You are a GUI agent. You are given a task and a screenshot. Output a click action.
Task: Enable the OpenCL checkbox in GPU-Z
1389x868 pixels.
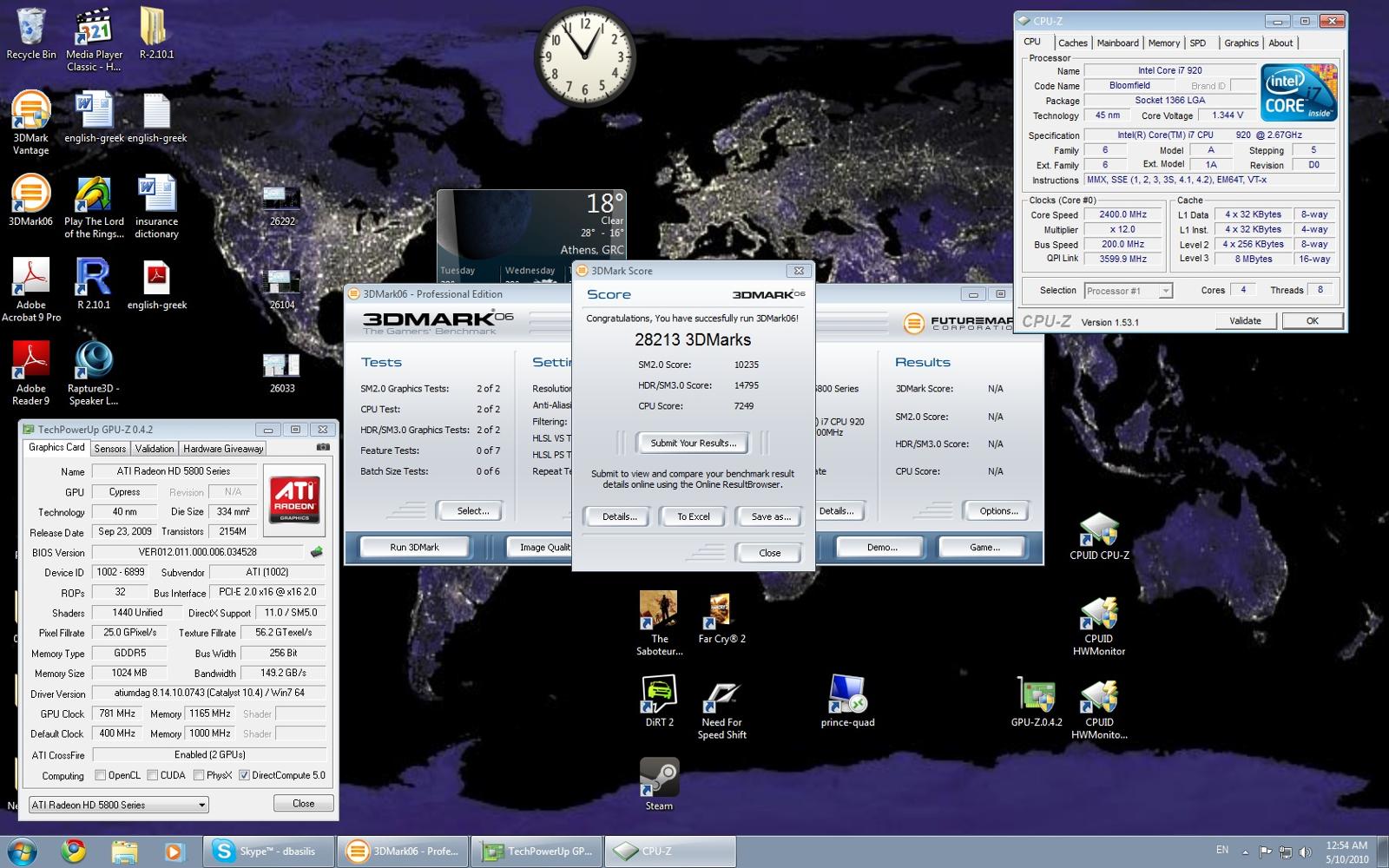(101, 775)
